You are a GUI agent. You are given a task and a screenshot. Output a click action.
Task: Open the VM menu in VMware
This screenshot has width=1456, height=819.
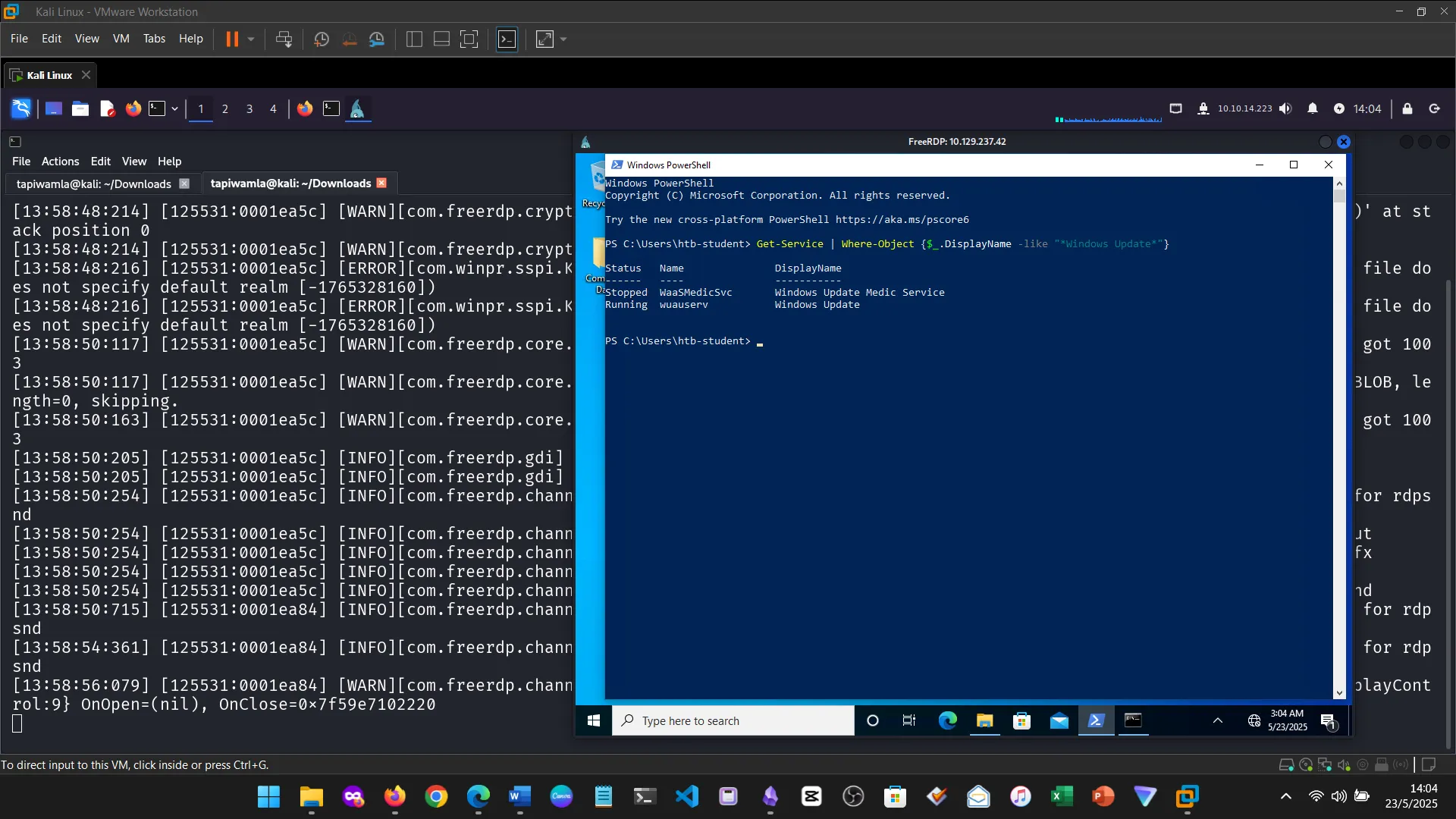121,39
